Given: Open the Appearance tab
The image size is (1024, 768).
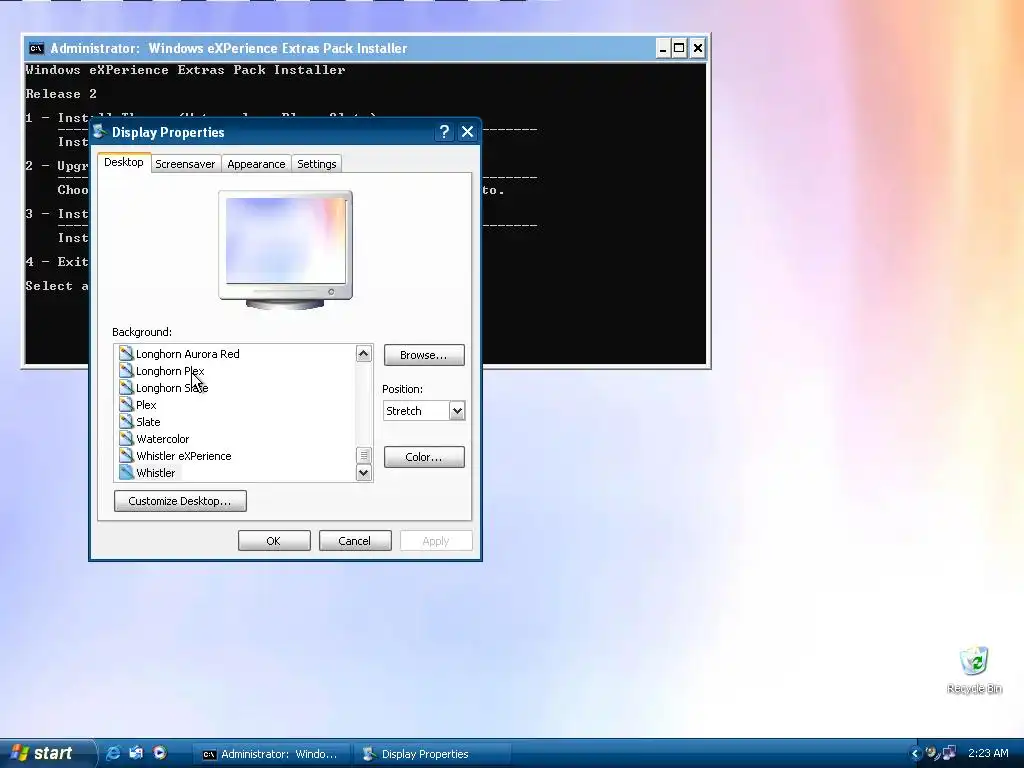Looking at the screenshot, I should [x=256, y=164].
